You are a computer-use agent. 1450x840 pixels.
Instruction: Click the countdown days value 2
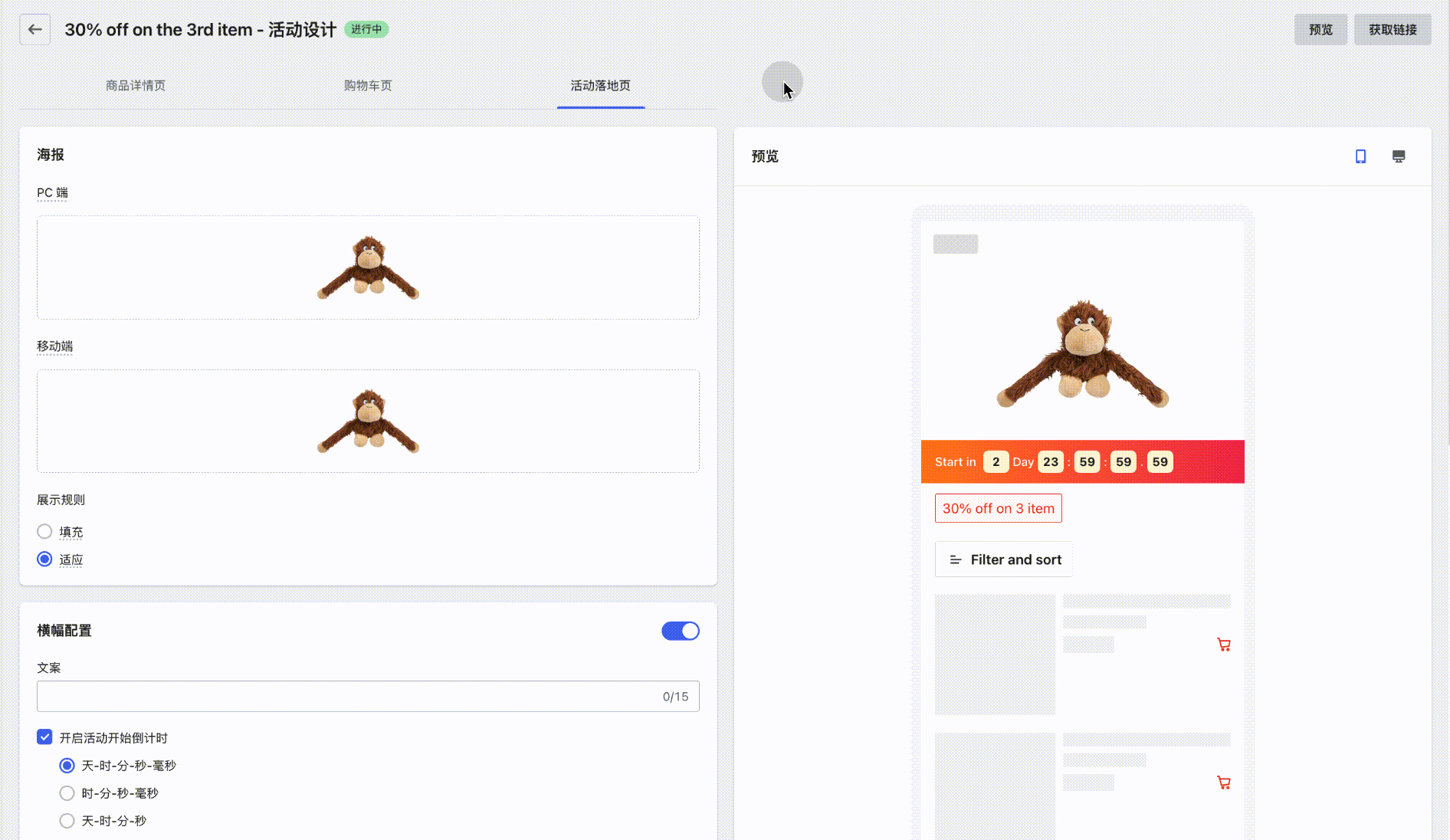[996, 461]
